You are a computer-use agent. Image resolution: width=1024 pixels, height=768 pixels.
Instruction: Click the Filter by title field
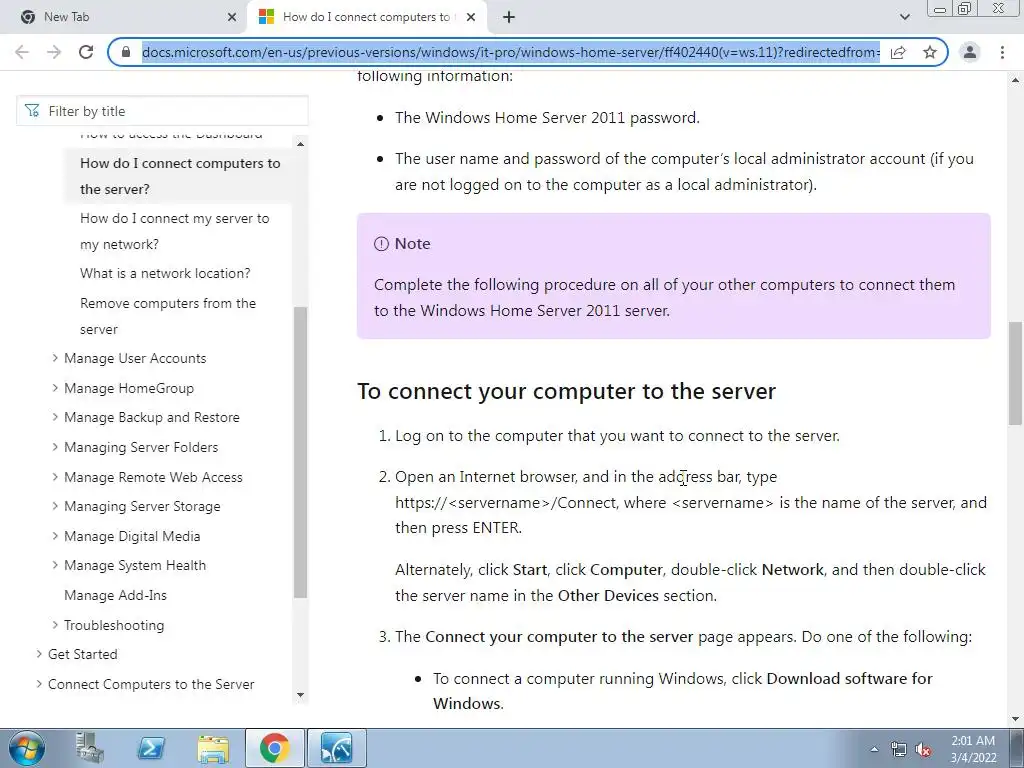(x=162, y=111)
